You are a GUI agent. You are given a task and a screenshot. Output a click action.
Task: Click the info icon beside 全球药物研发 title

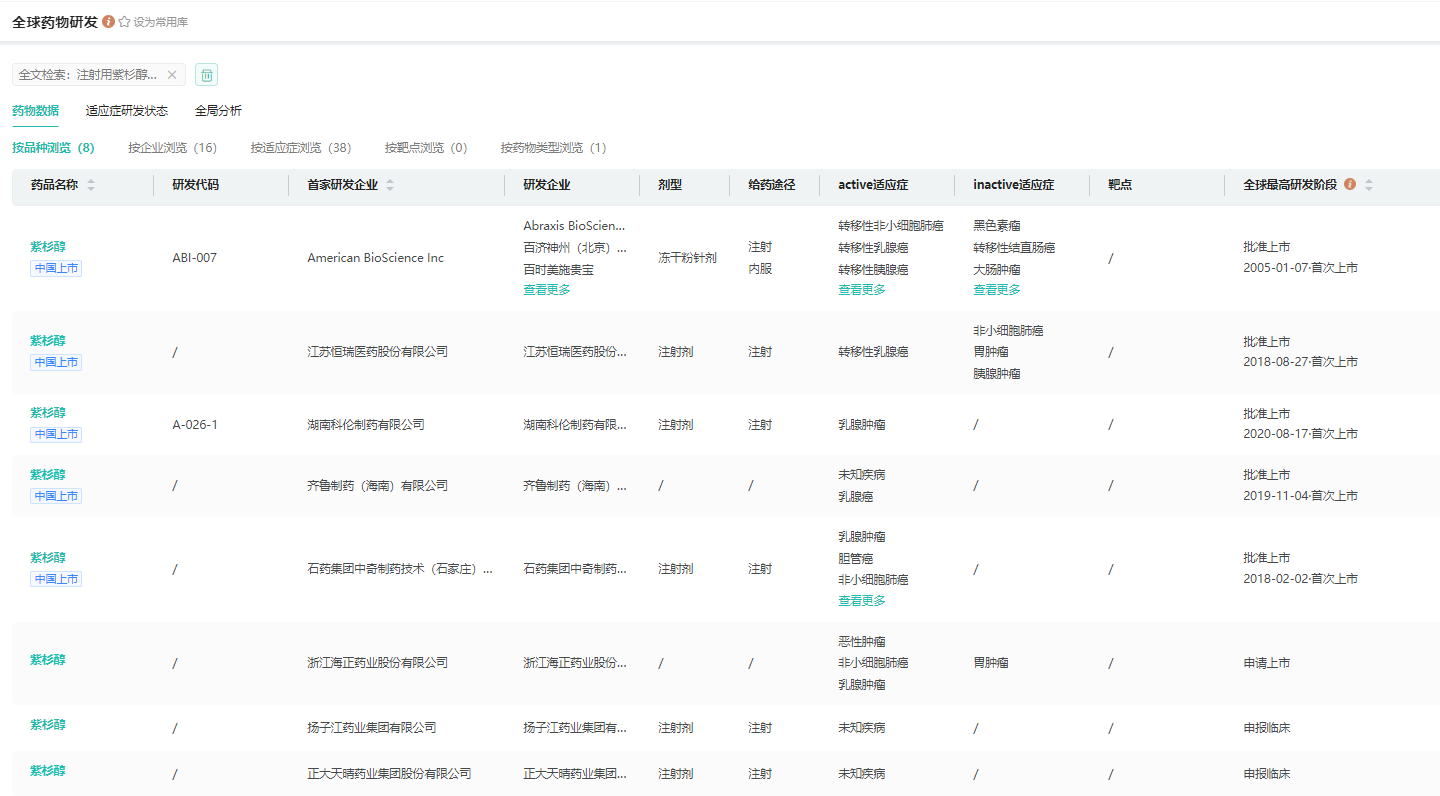point(109,22)
